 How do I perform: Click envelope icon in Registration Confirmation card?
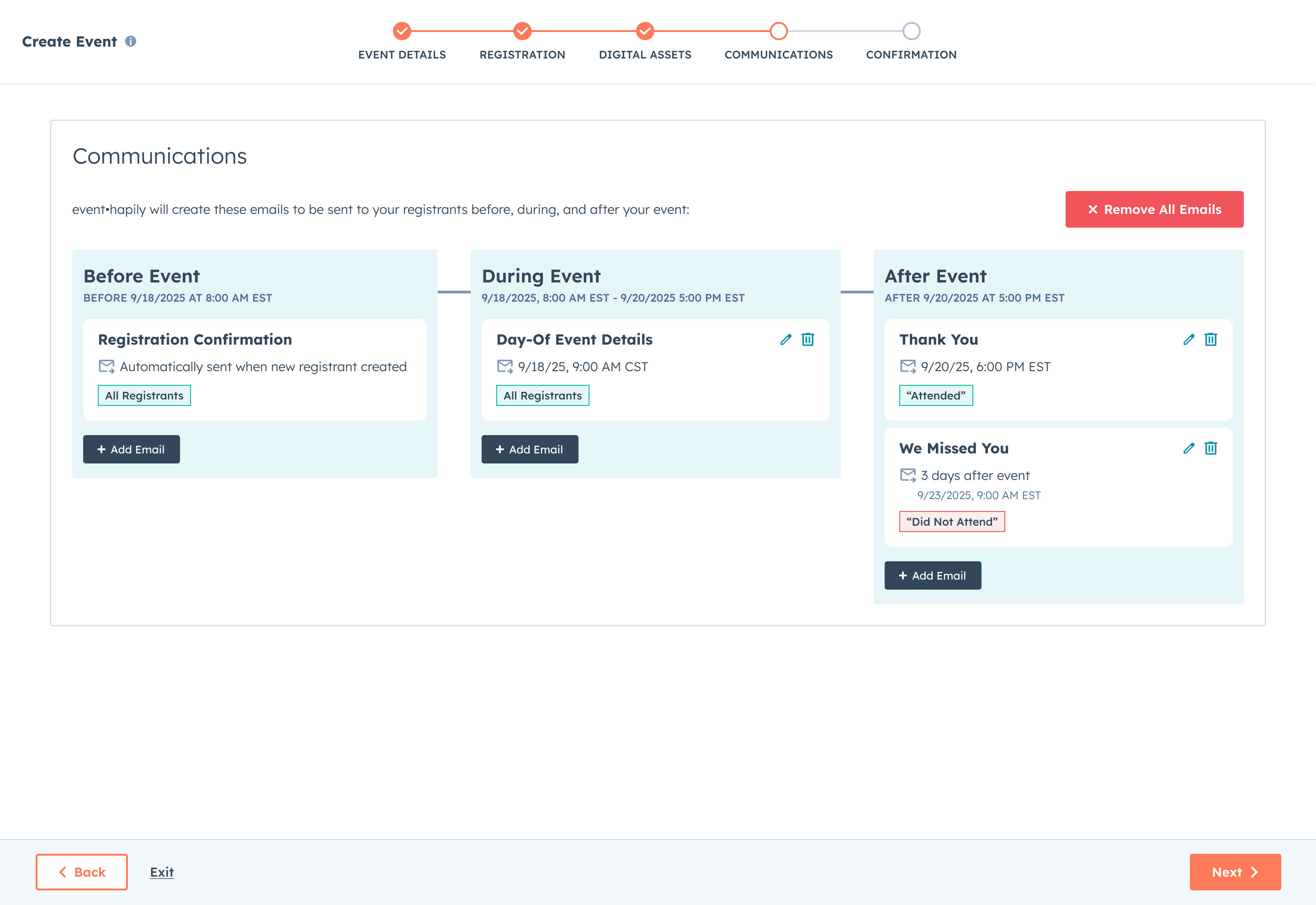coord(106,366)
